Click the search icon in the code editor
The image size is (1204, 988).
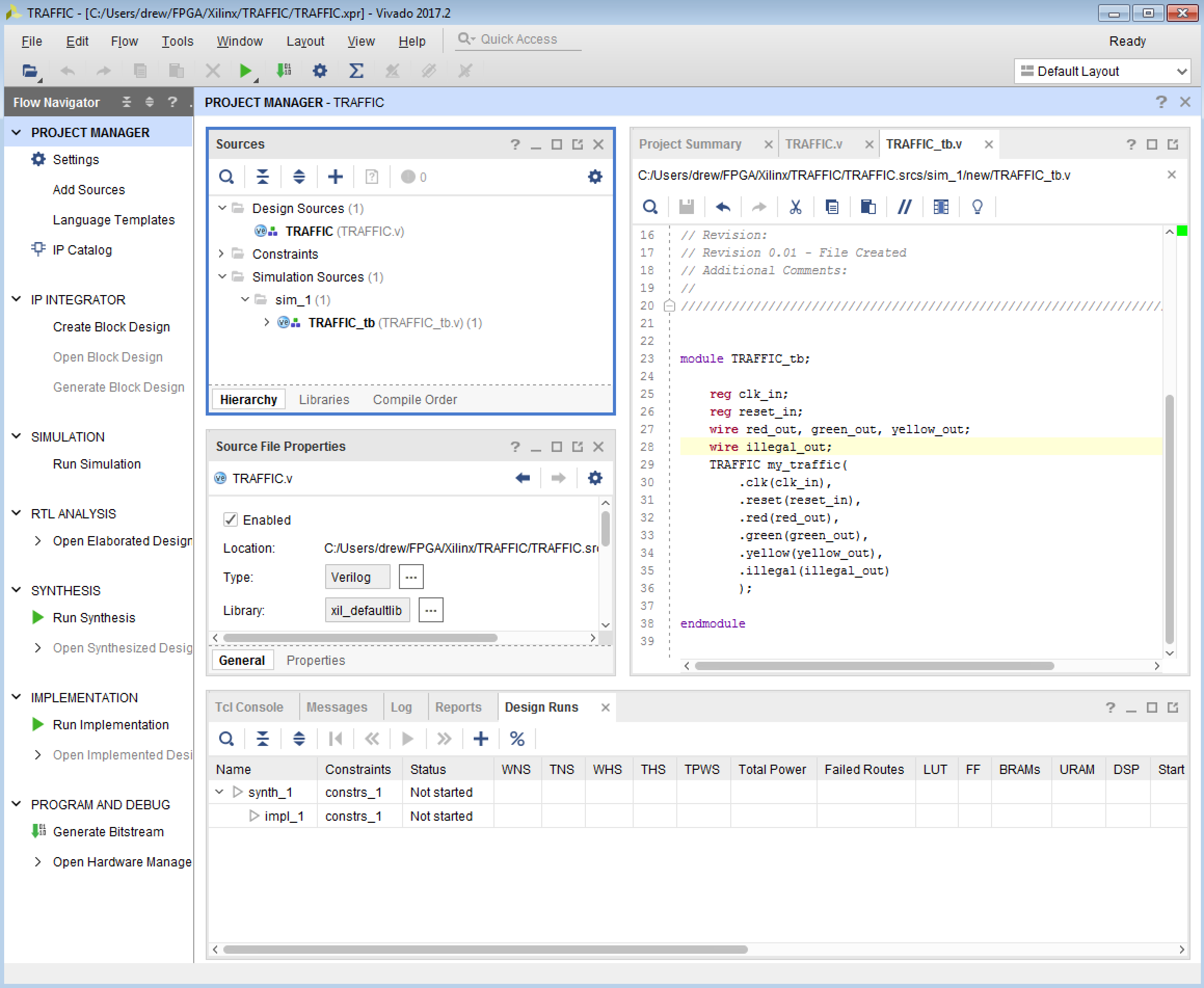[x=650, y=207]
